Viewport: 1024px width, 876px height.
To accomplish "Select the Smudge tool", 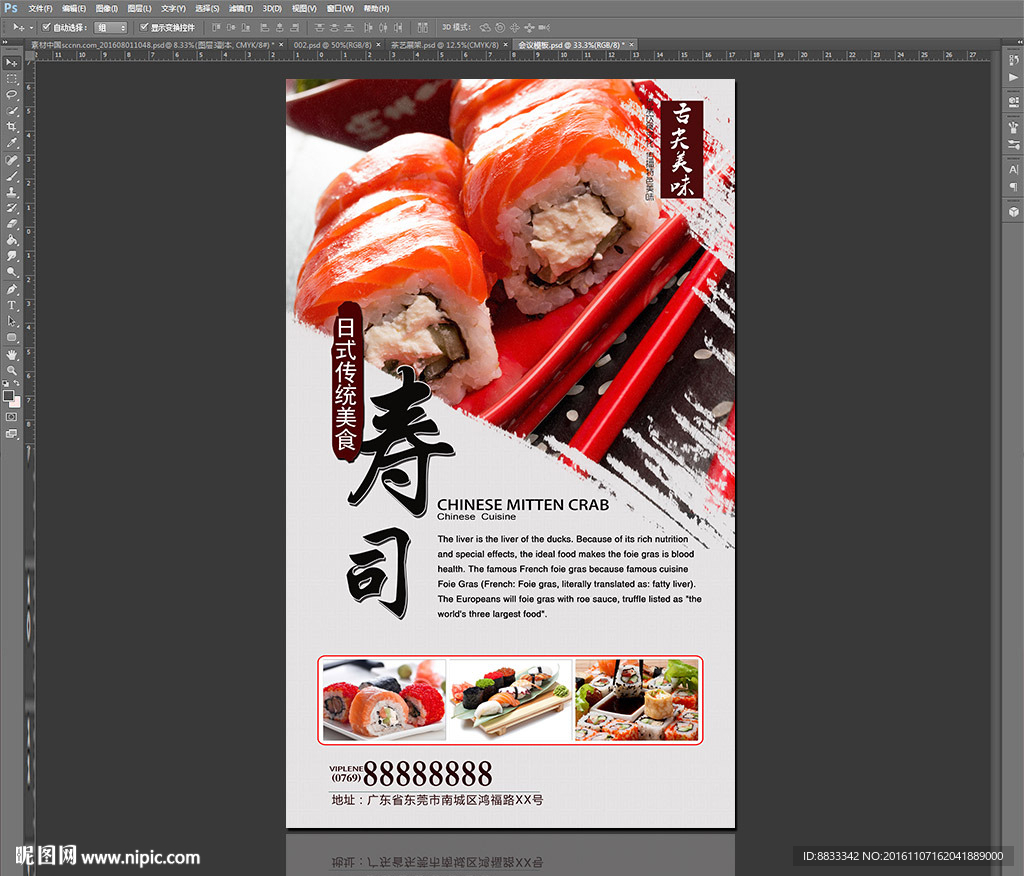I will point(12,256).
